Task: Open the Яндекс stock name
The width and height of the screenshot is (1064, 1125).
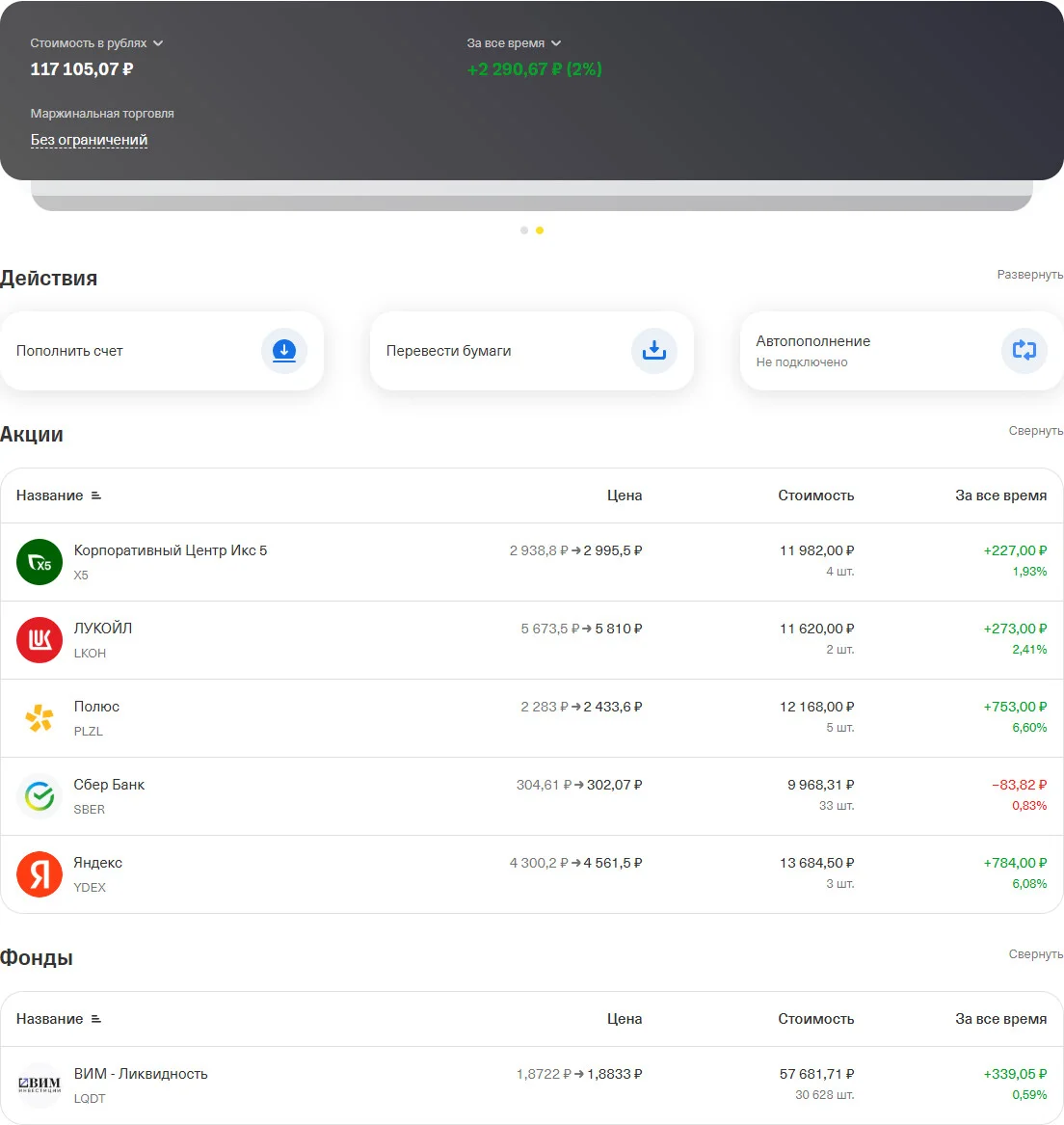Action: (x=97, y=863)
